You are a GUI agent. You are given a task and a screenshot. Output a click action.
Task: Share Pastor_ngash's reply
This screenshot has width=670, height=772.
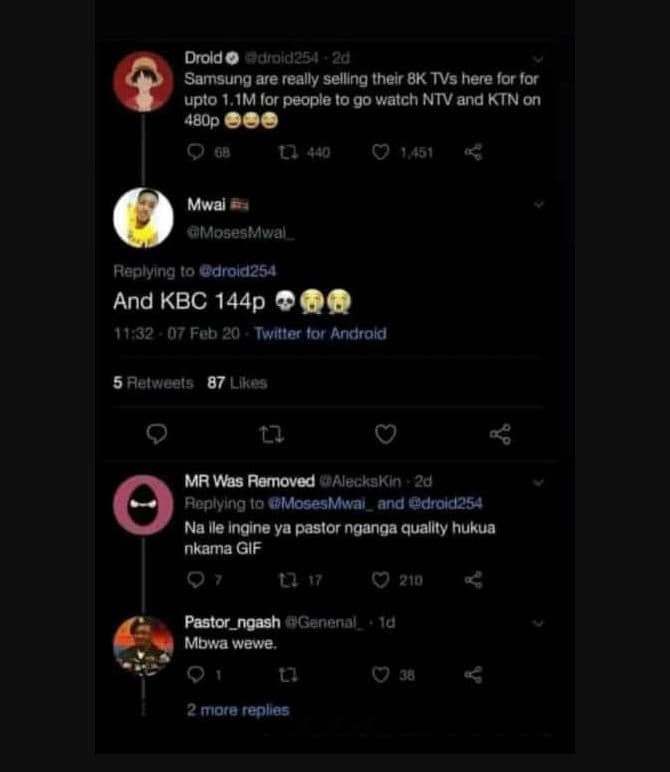coord(473,675)
